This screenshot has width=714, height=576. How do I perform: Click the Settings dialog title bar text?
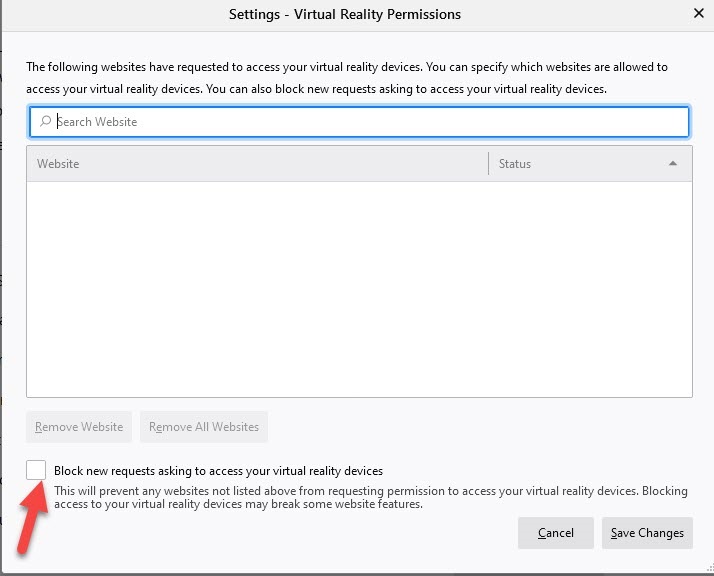coord(345,14)
